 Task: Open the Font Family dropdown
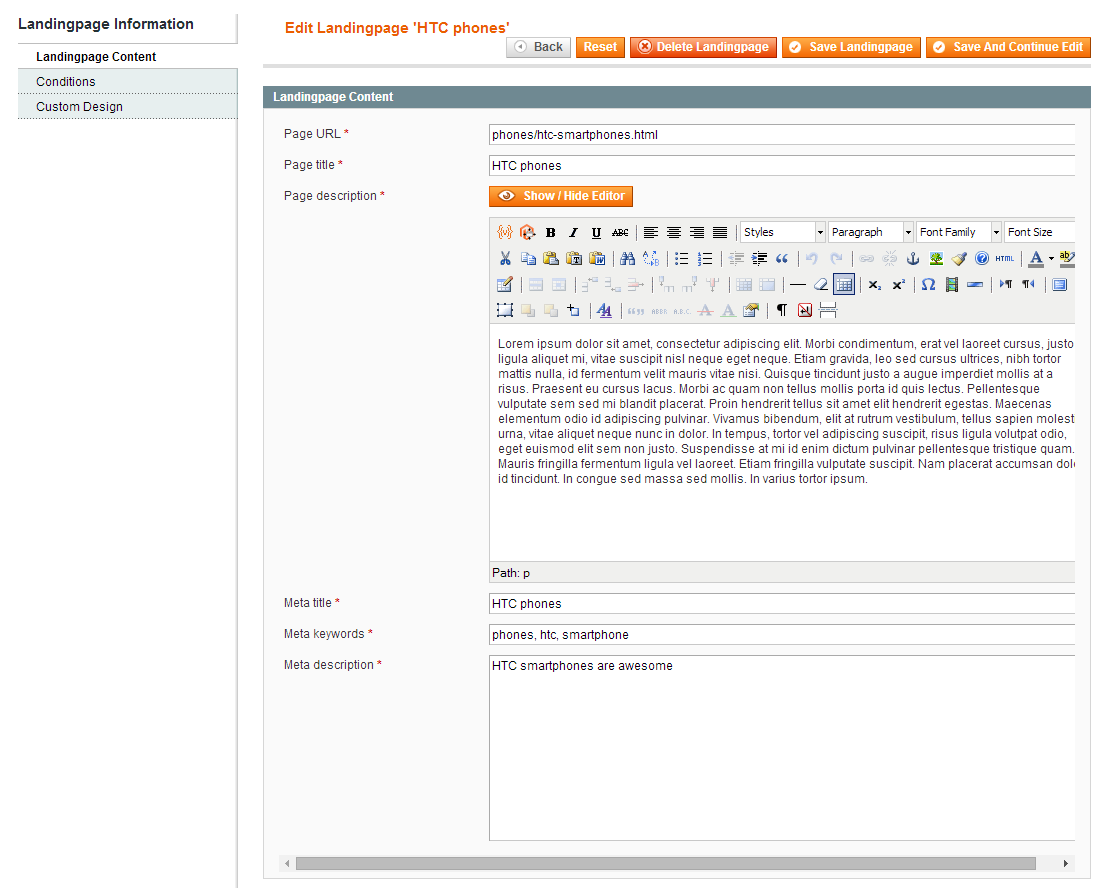pos(959,232)
